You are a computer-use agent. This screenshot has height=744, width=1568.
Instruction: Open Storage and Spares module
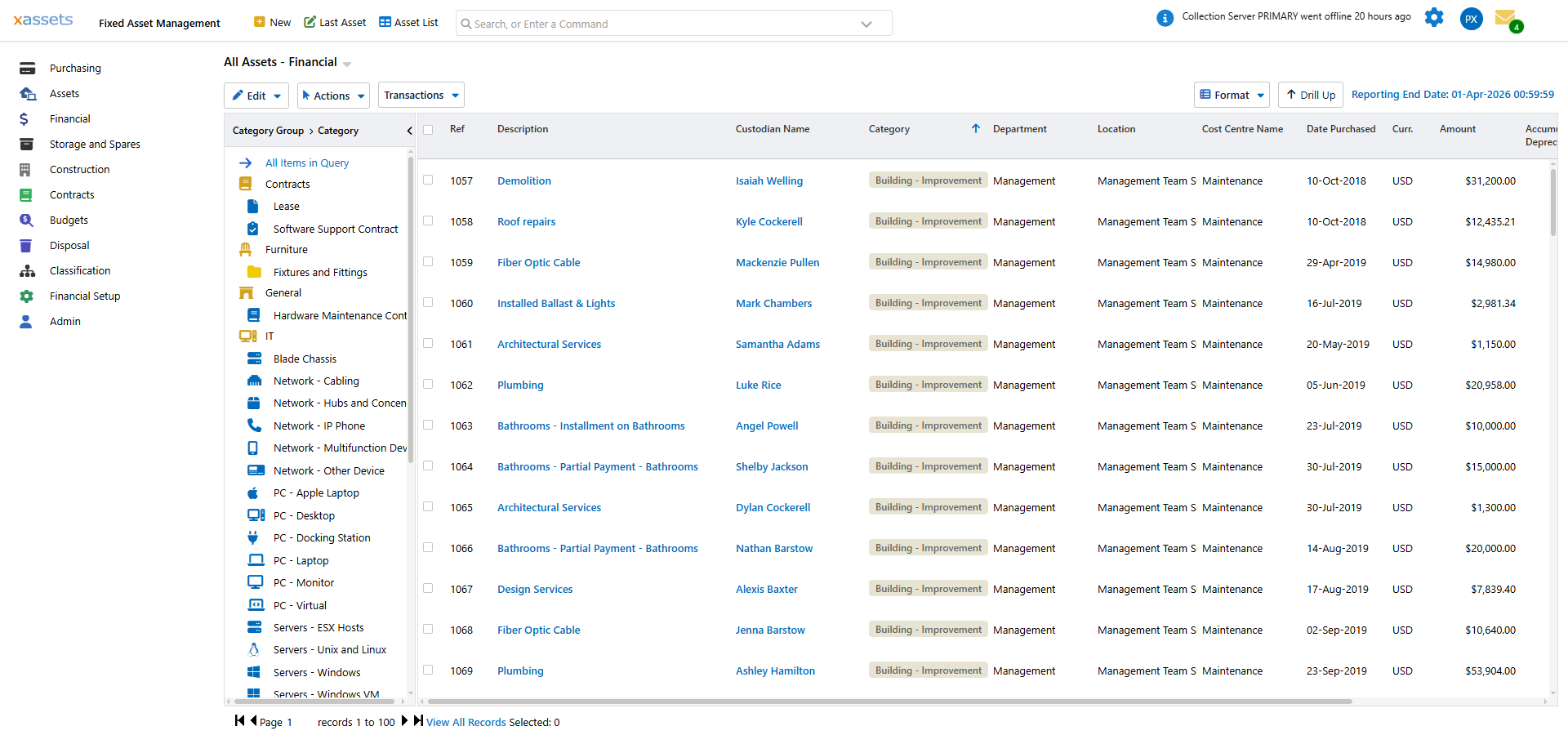point(95,144)
